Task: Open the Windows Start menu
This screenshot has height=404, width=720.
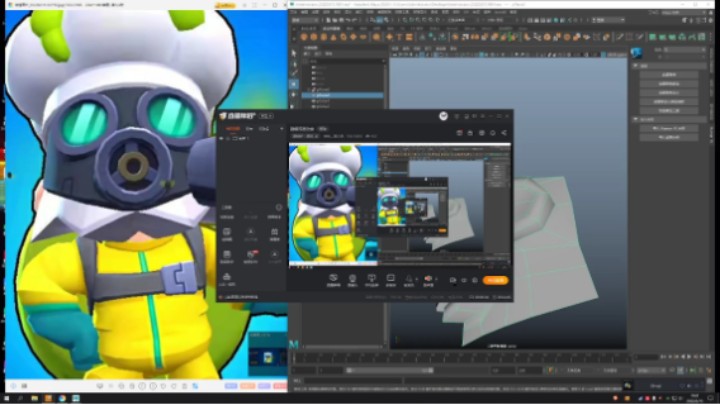Action: point(6,398)
